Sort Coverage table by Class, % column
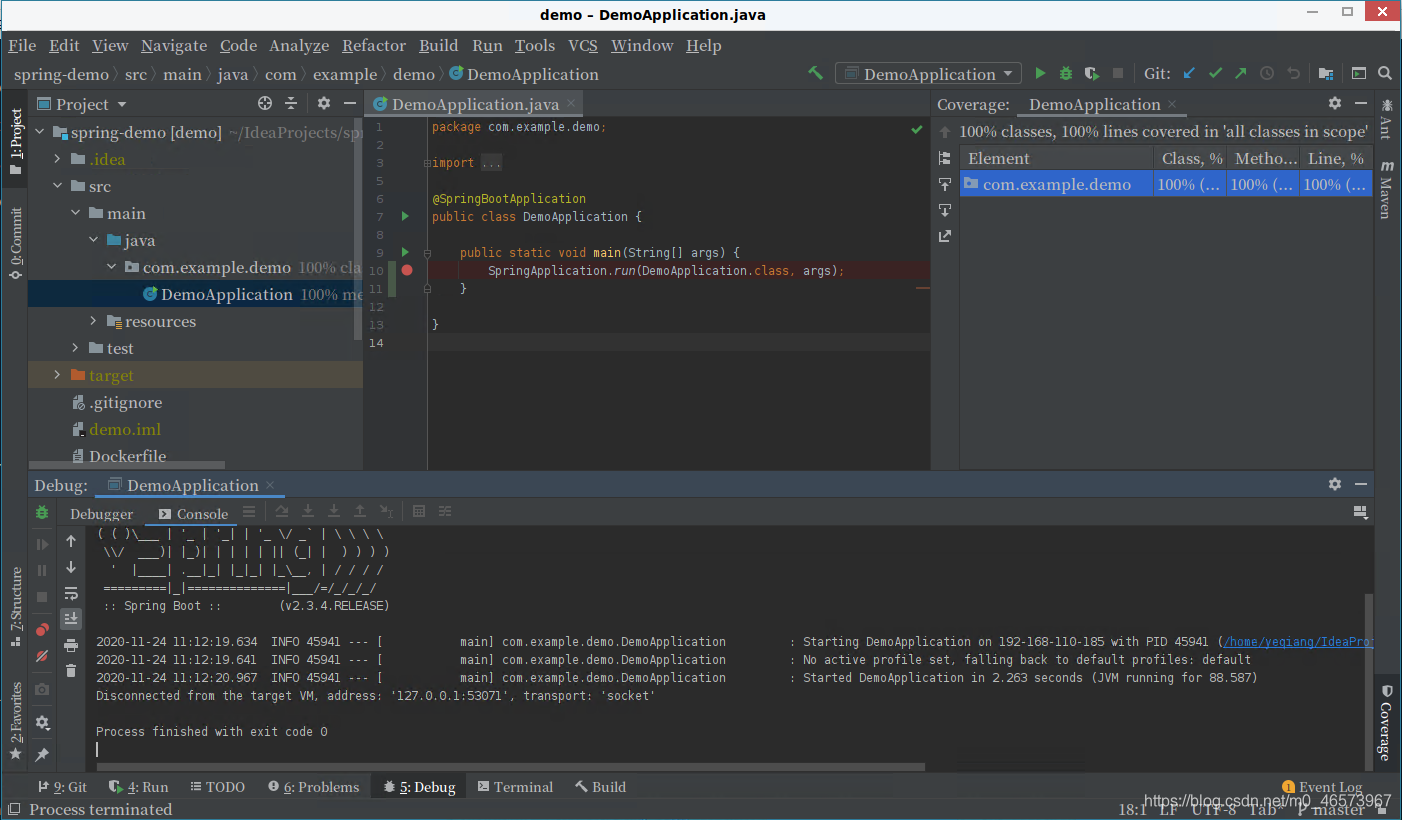Screen dimensions: 1402x820 coord(1191,158)
